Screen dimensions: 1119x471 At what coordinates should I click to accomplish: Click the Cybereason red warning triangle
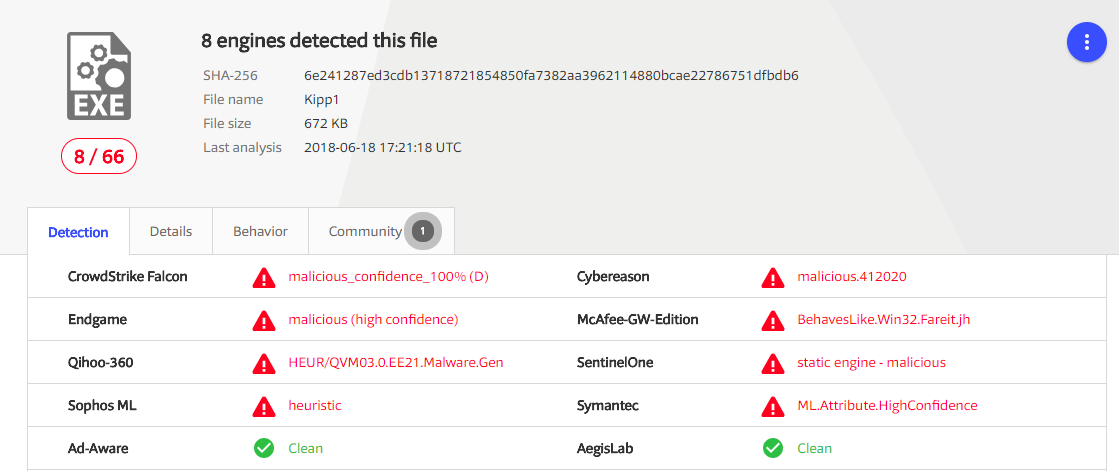pos(773,277)
